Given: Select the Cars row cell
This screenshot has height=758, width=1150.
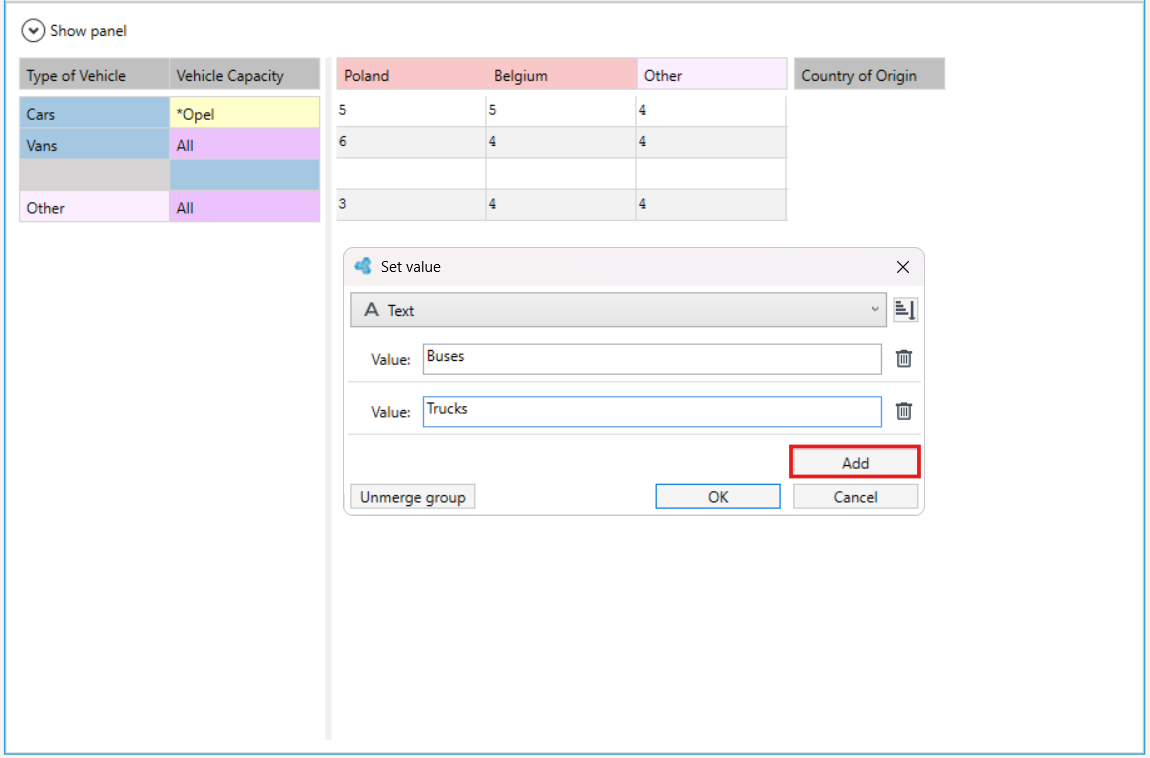Looking at the screenshot, I should (95, 113).
